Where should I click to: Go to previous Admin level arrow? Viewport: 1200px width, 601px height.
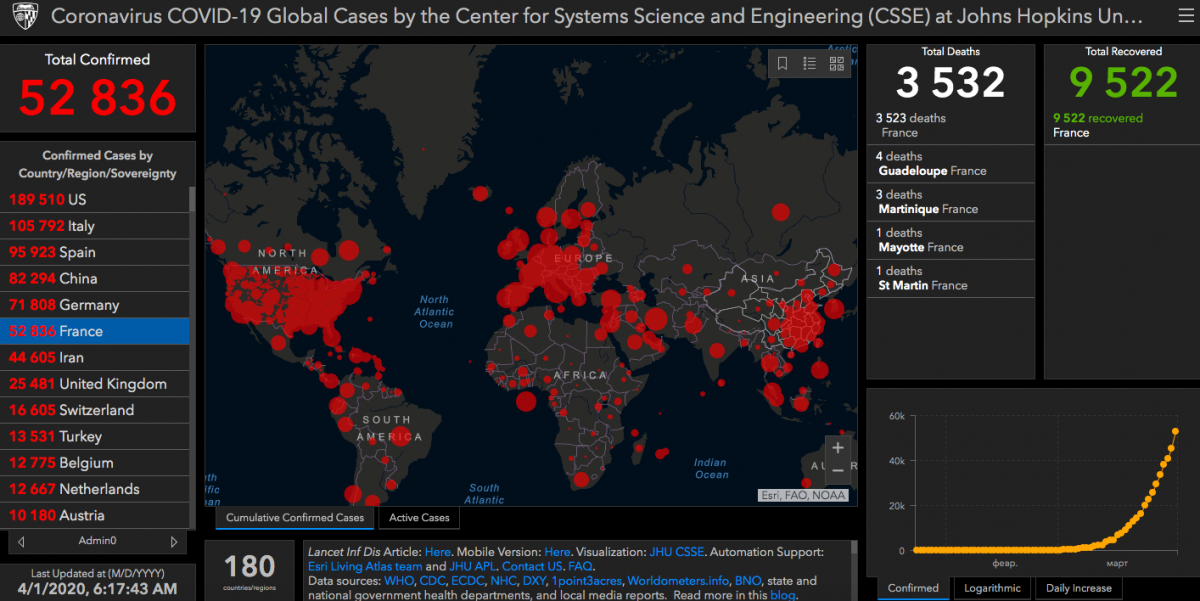coord(22,541)
